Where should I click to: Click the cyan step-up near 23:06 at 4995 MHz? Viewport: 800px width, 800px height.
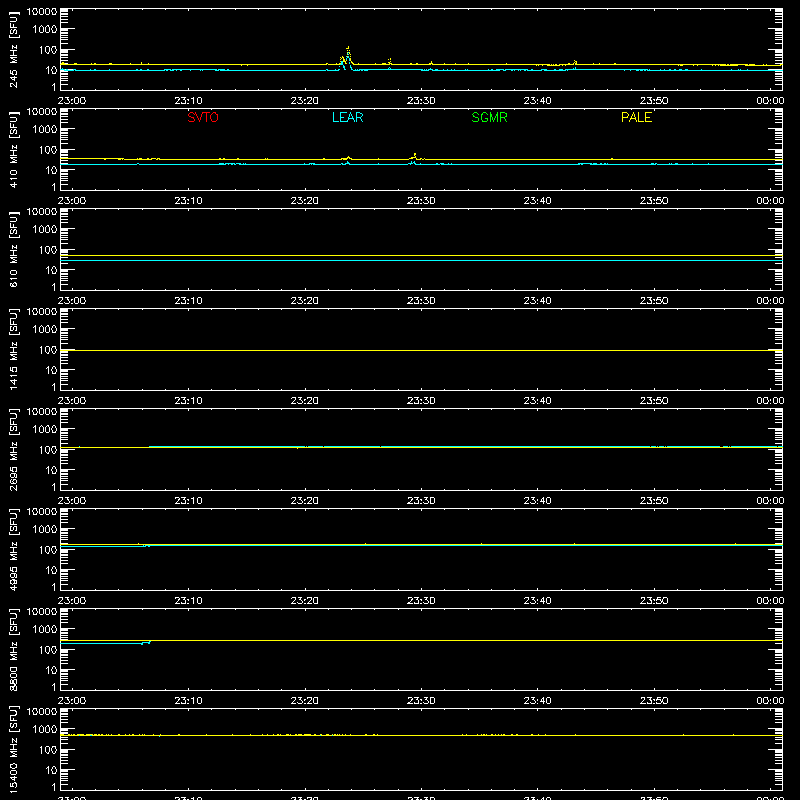coord(147,546)
